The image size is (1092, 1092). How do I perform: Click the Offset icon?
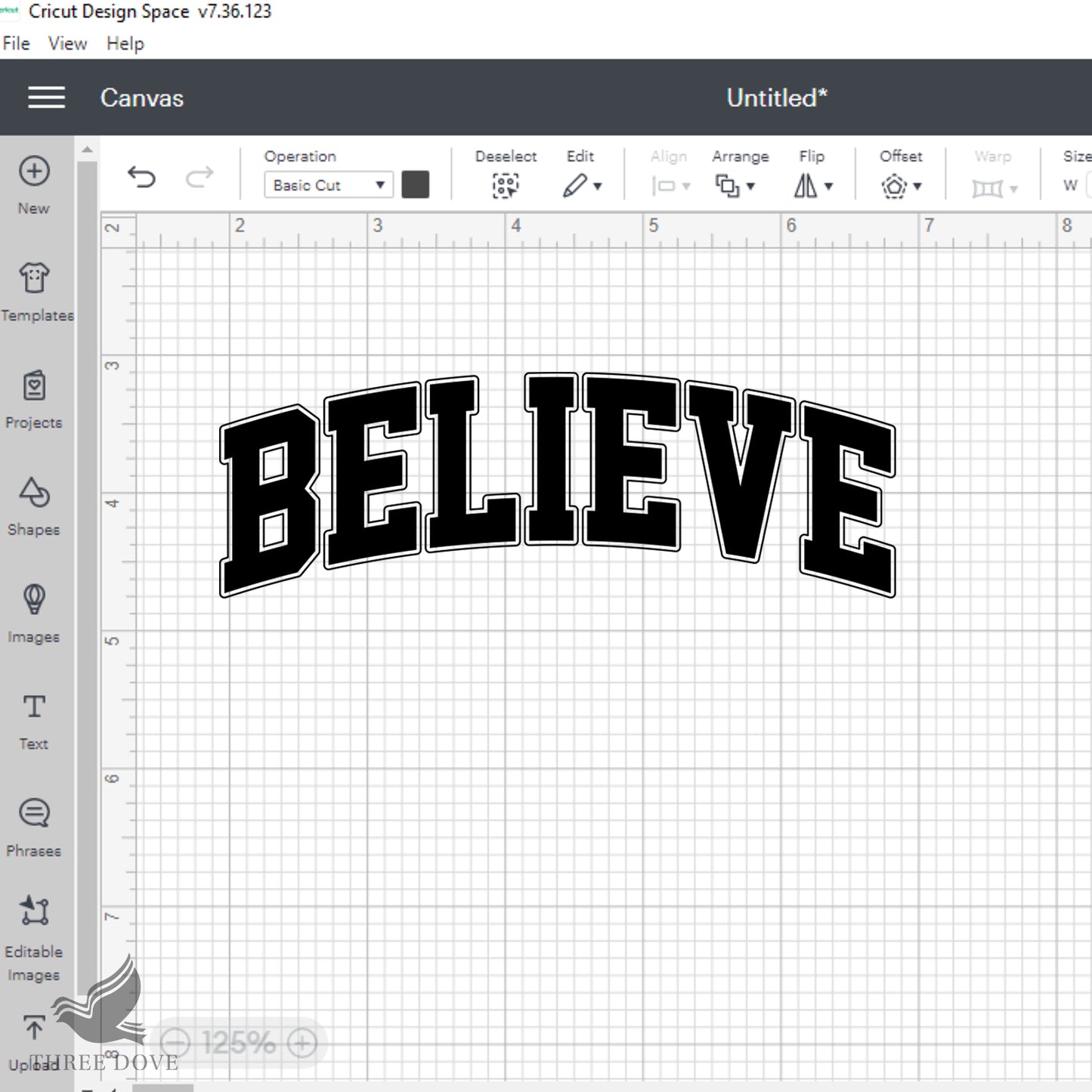pos(894,186)
